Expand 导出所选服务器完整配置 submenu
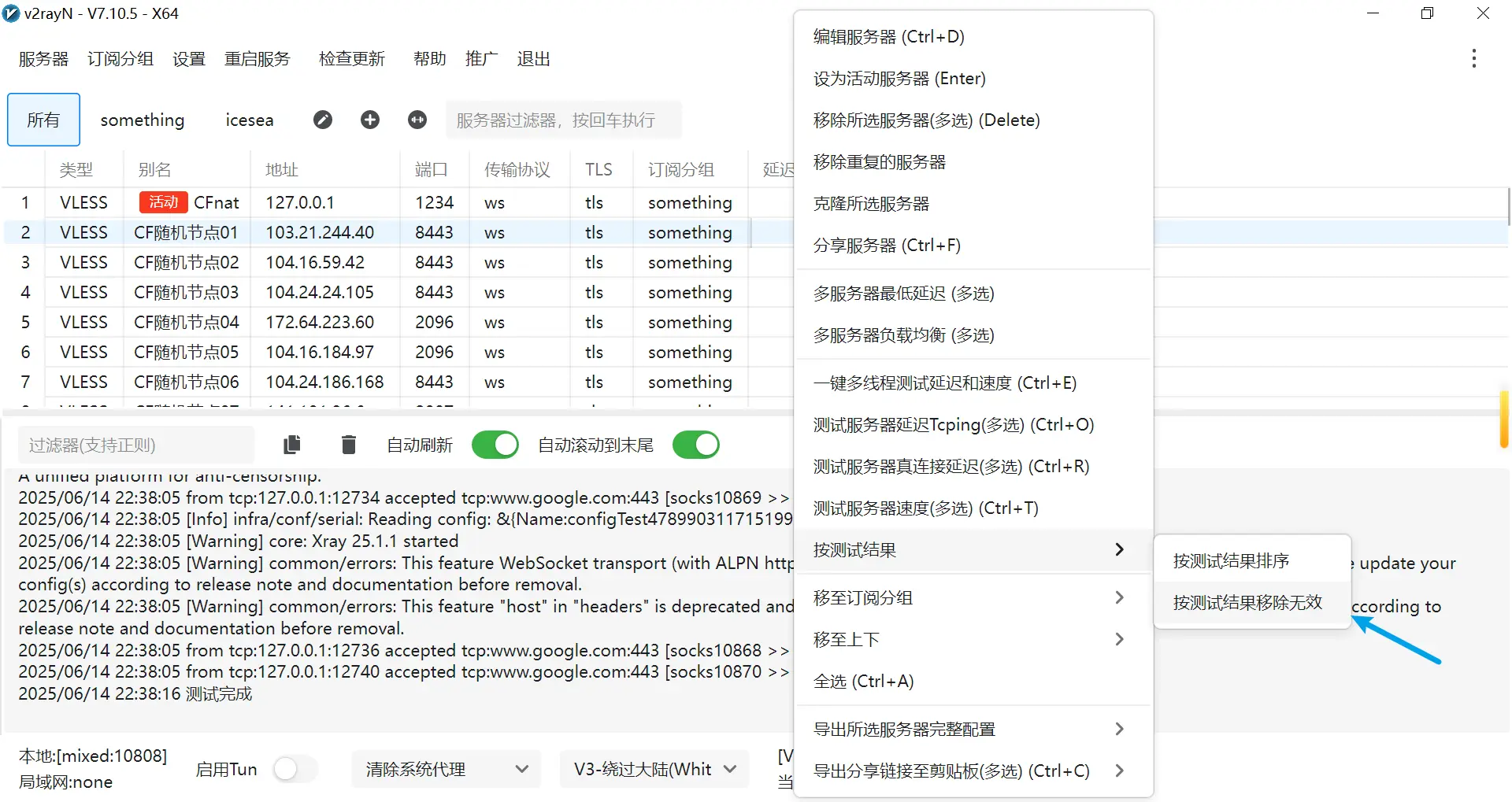Viewport: 1512px width, 802px height. click(973, 729)
